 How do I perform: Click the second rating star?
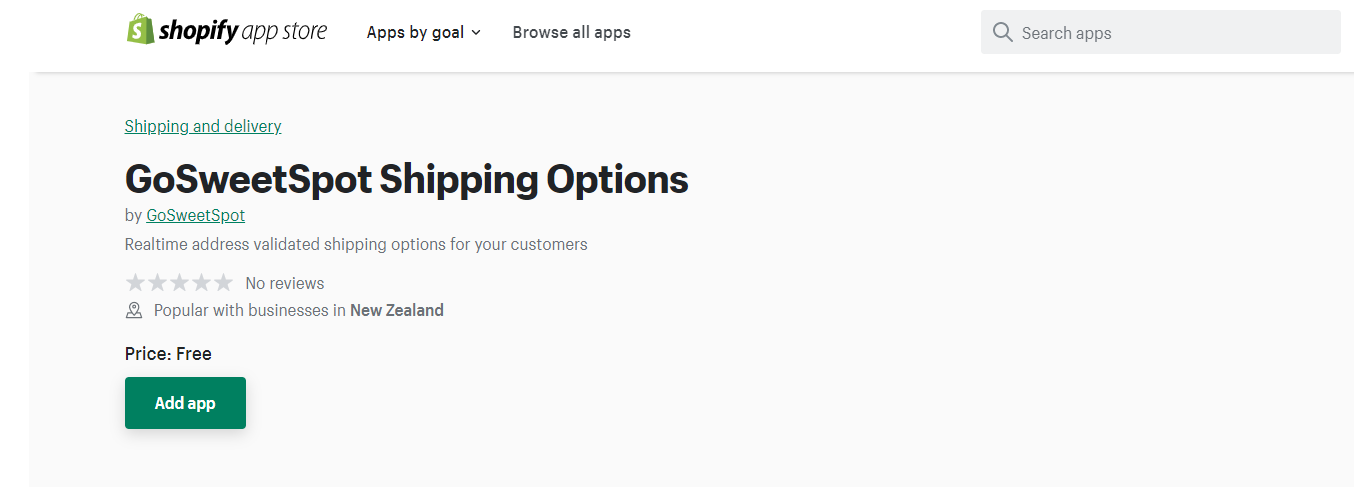tap(158, 283)
